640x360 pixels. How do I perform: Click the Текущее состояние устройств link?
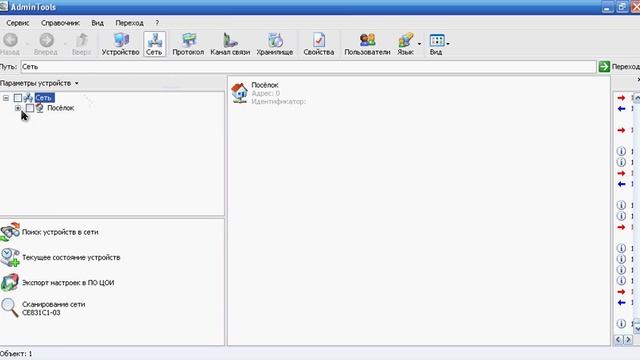(71, 258)
